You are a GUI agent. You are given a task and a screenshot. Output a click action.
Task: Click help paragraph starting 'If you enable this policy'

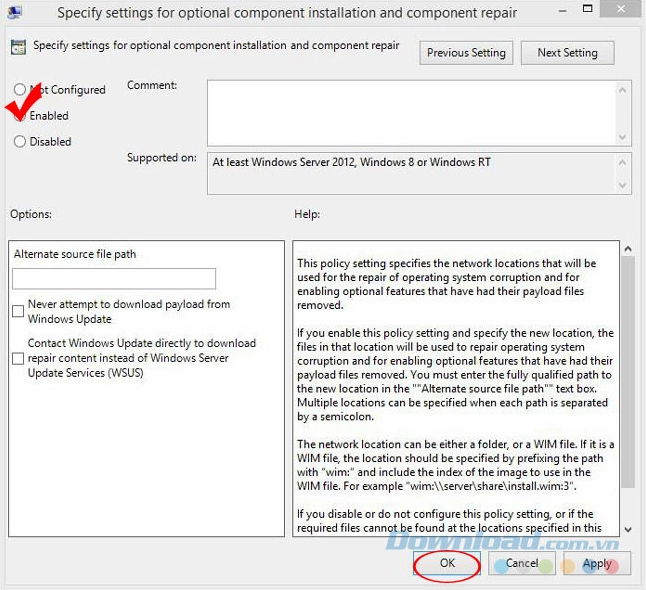point(455,375)
